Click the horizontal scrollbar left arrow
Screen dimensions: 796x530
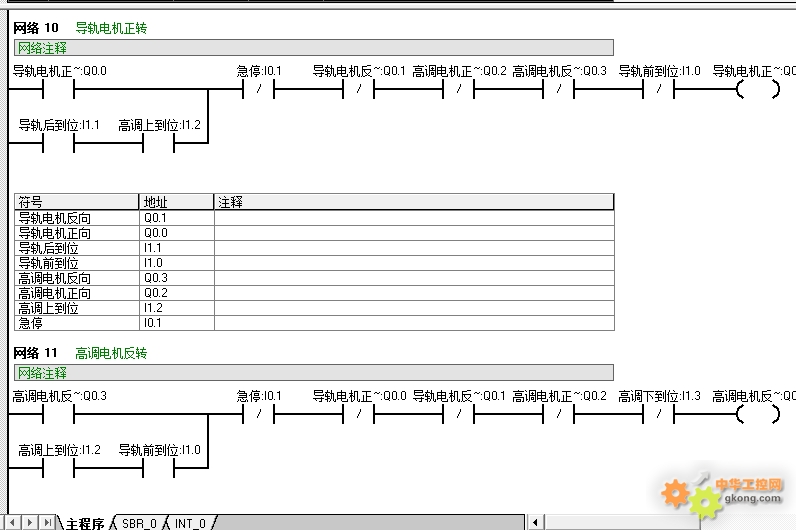tap(537, 523)
